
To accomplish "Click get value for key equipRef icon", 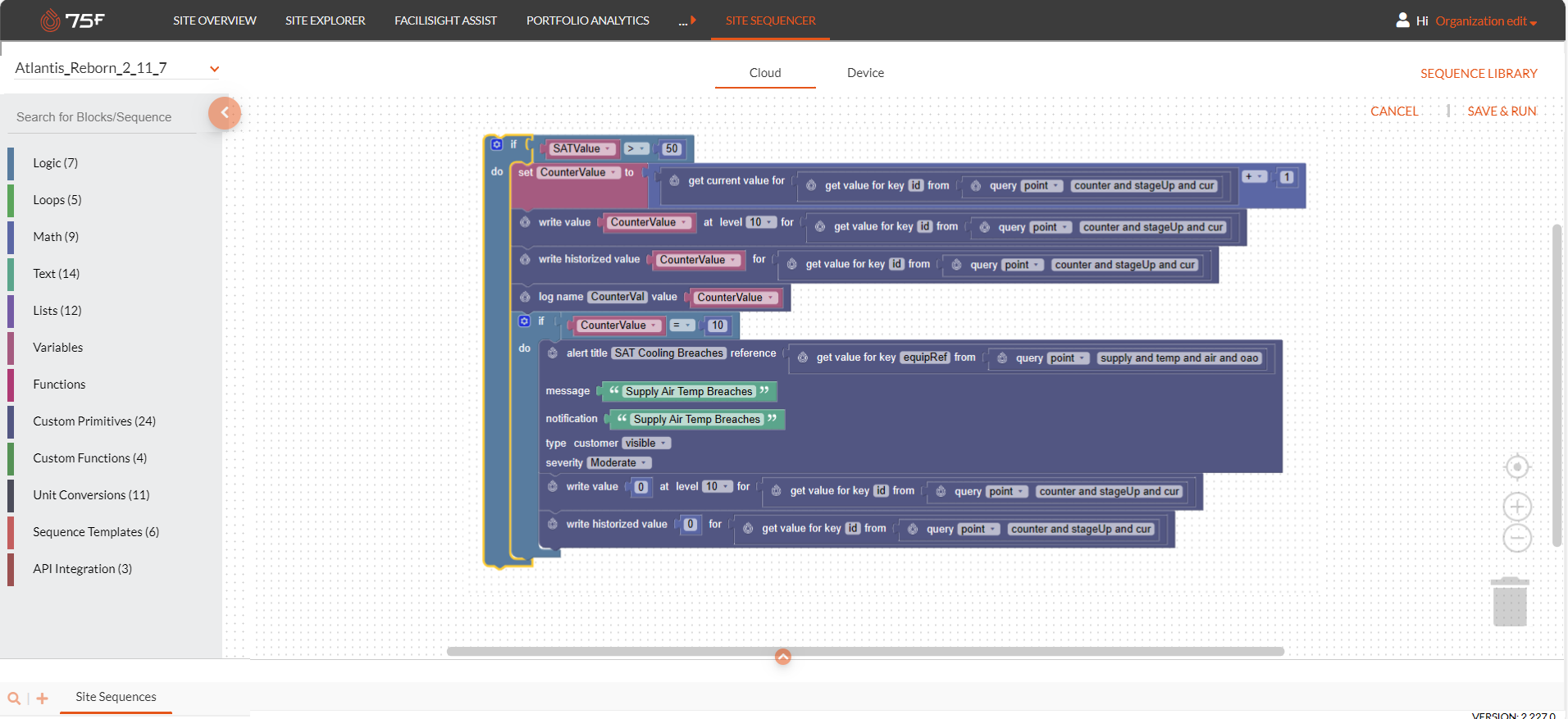I will (803, 357).
